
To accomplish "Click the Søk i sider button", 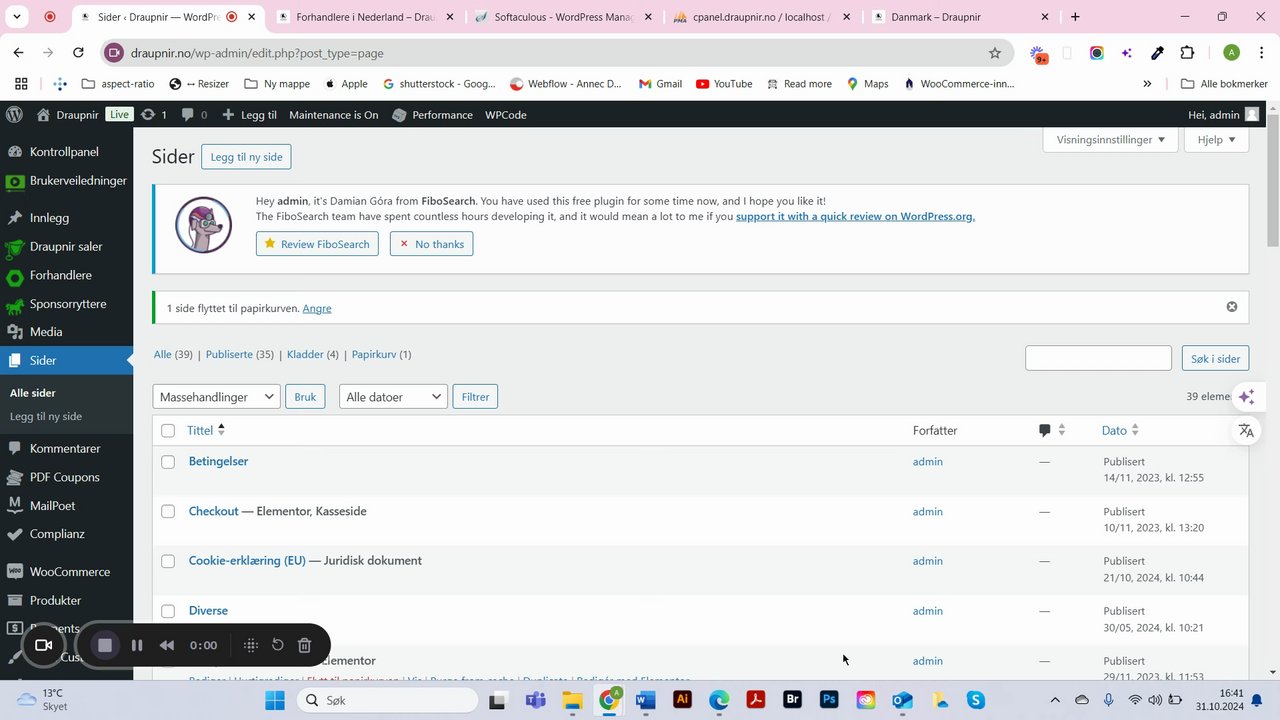I will (x=1215, y=358).
